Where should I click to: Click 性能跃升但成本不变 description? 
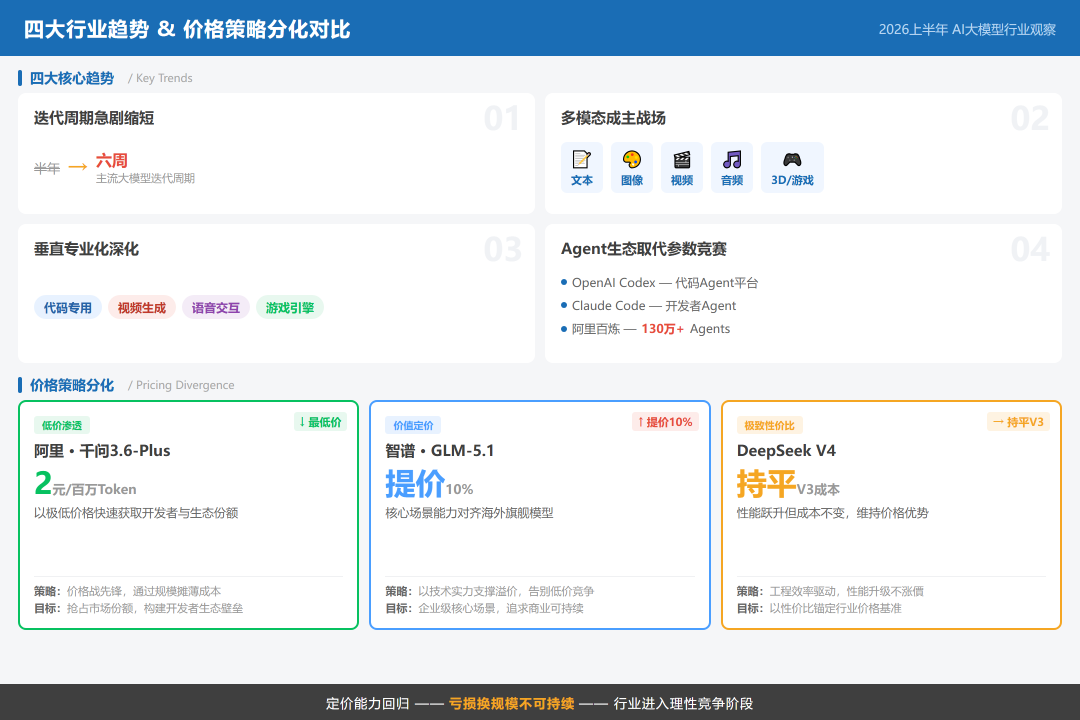tap(833, 513)
